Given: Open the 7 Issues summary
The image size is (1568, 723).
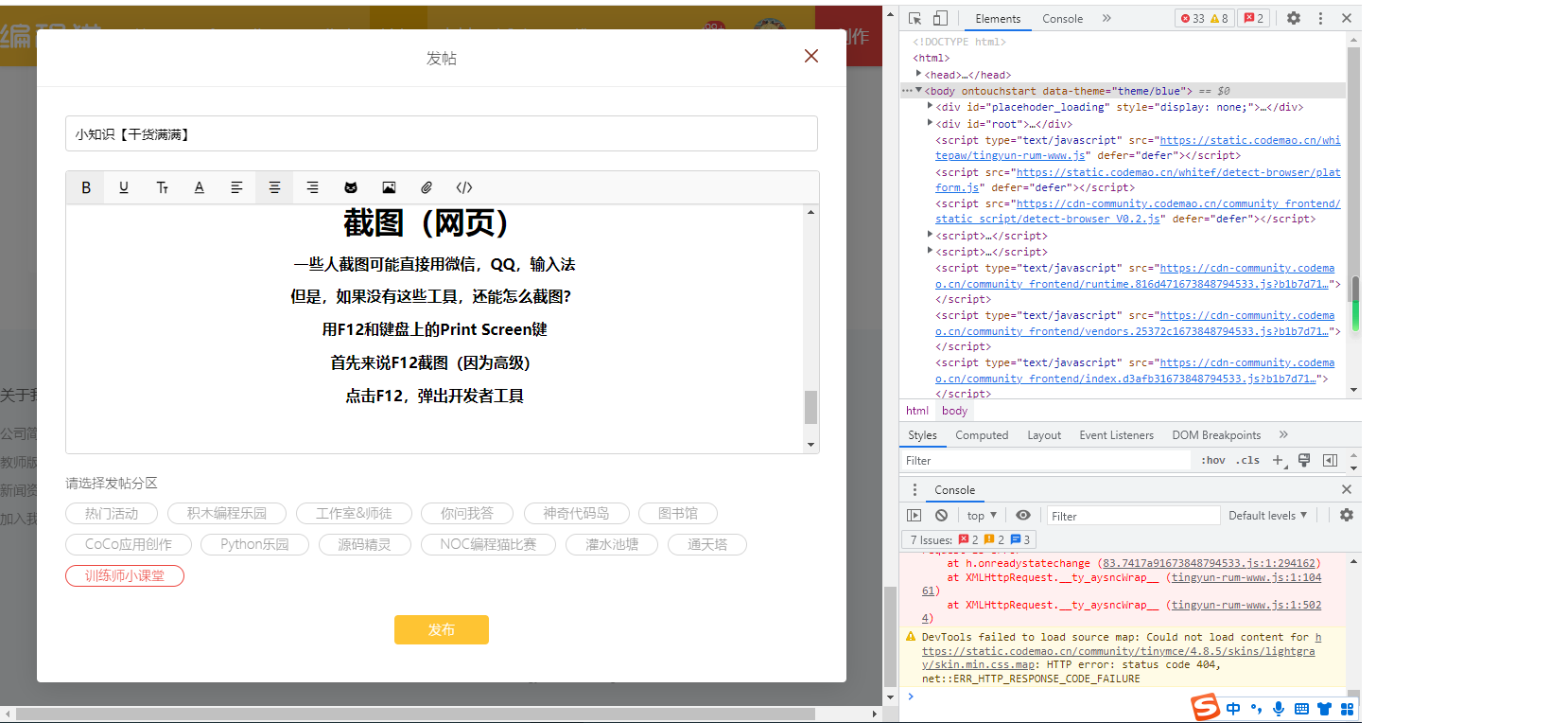Looking at the screenshot, I should [969, 539].
